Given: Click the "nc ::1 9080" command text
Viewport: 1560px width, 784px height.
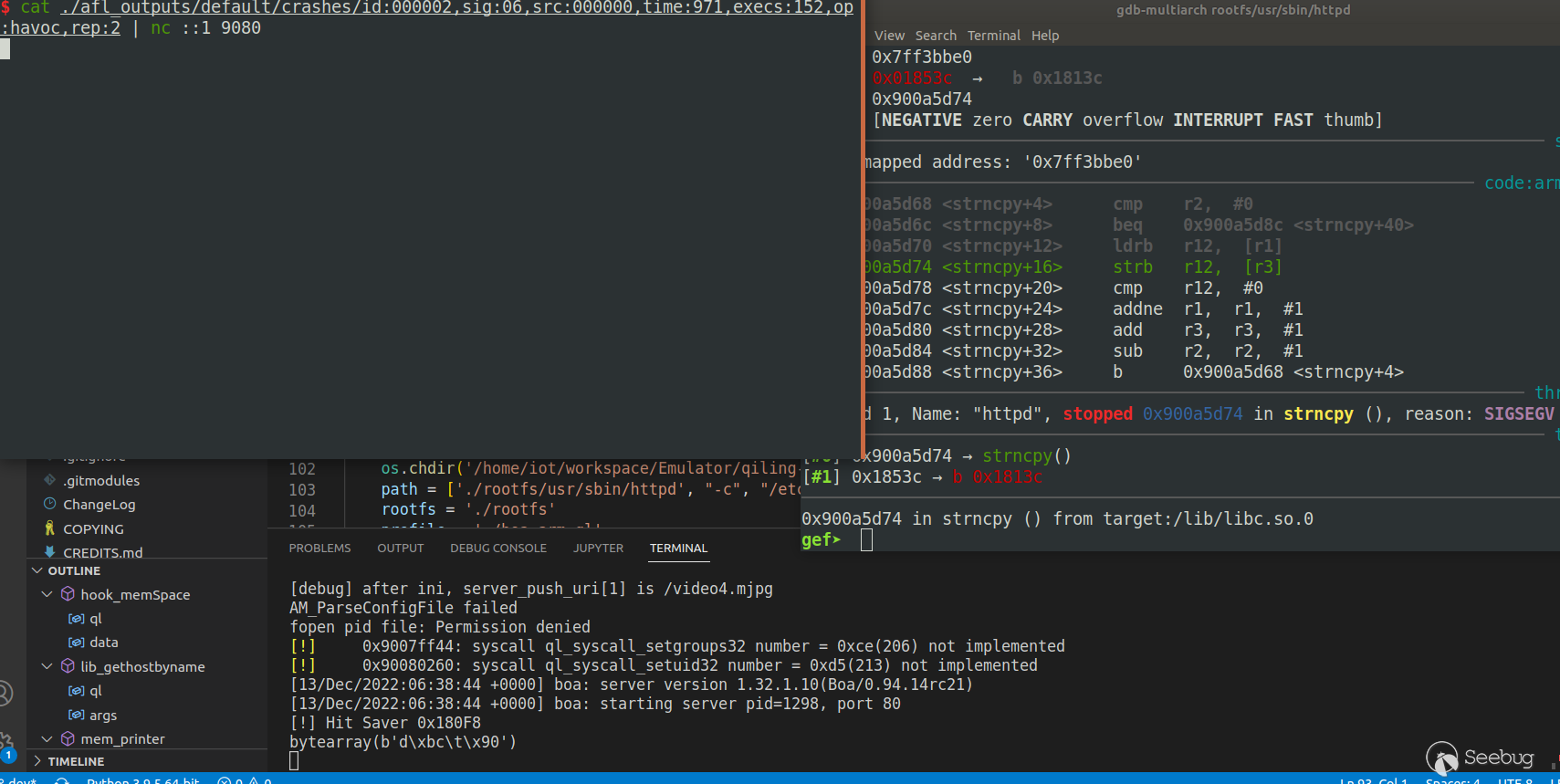Looking at the screenshot, I should pos(205,28).
